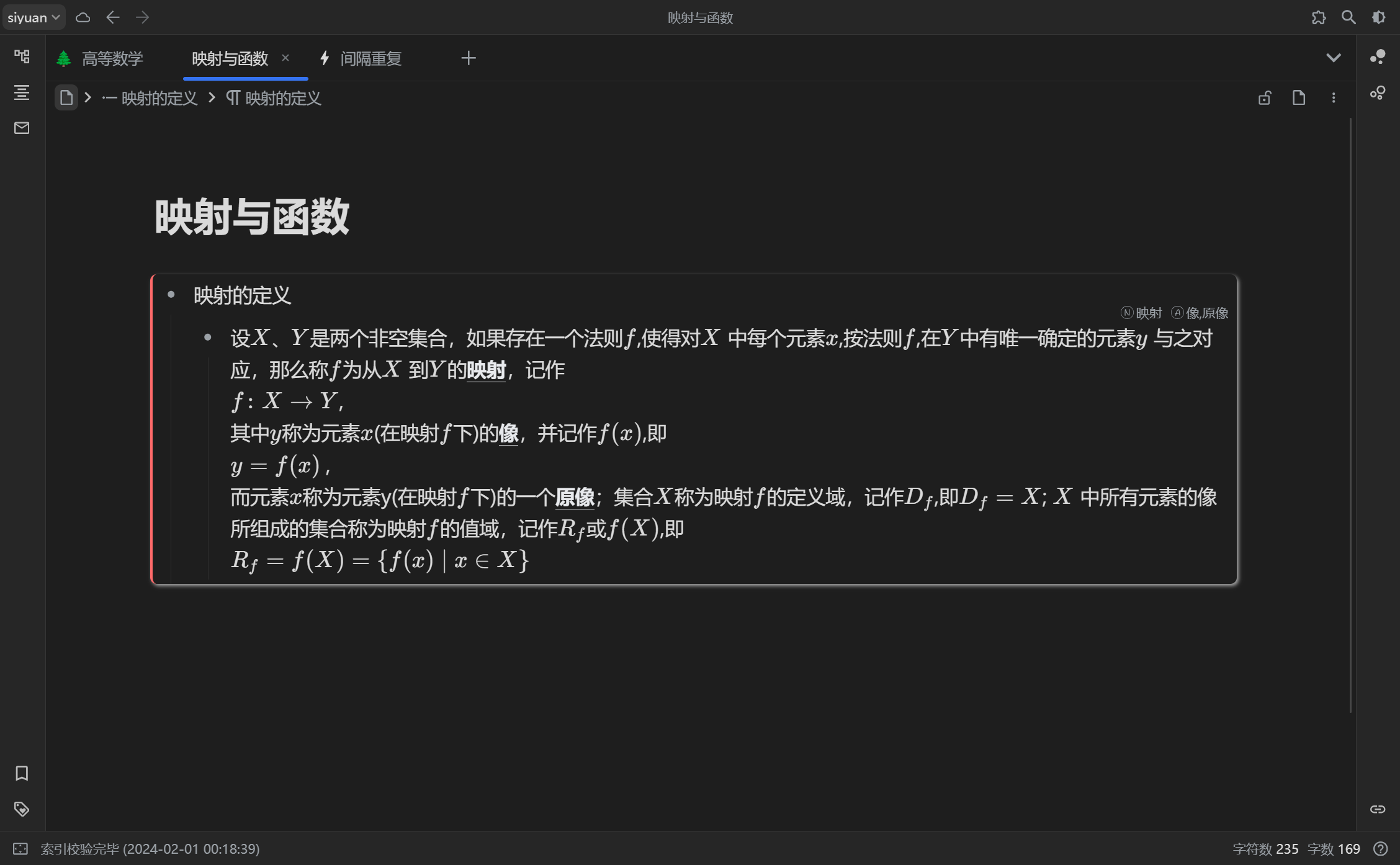1400x865 pixels.
Task: Collapse the 映射的定义 list bullet
Action: pyautogui.click(x=172, y=295)
